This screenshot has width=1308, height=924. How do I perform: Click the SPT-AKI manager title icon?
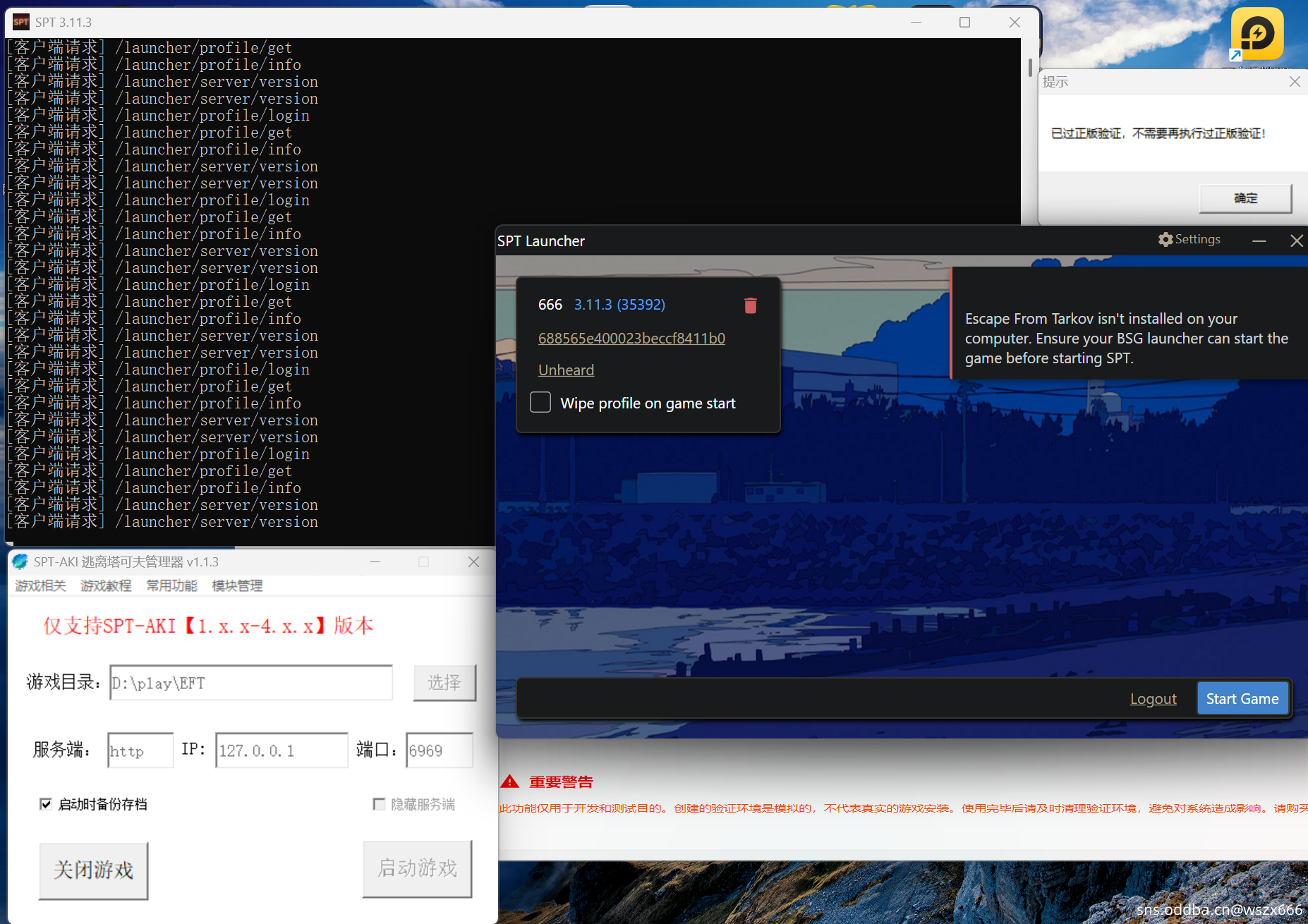pyautogui.click(x=20, y=561)
